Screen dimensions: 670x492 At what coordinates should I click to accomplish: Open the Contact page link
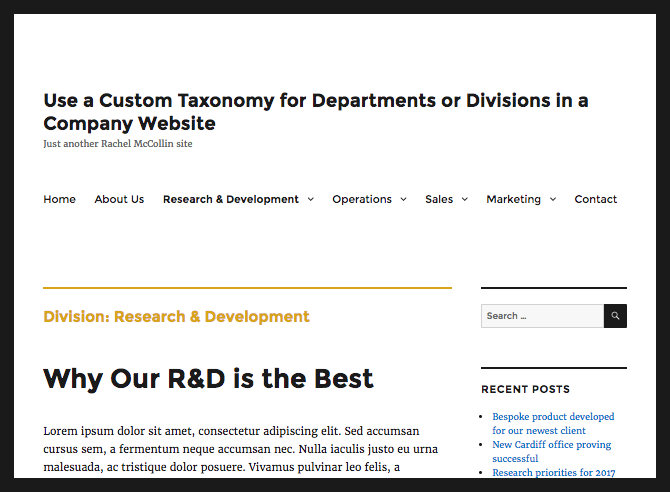596,199
